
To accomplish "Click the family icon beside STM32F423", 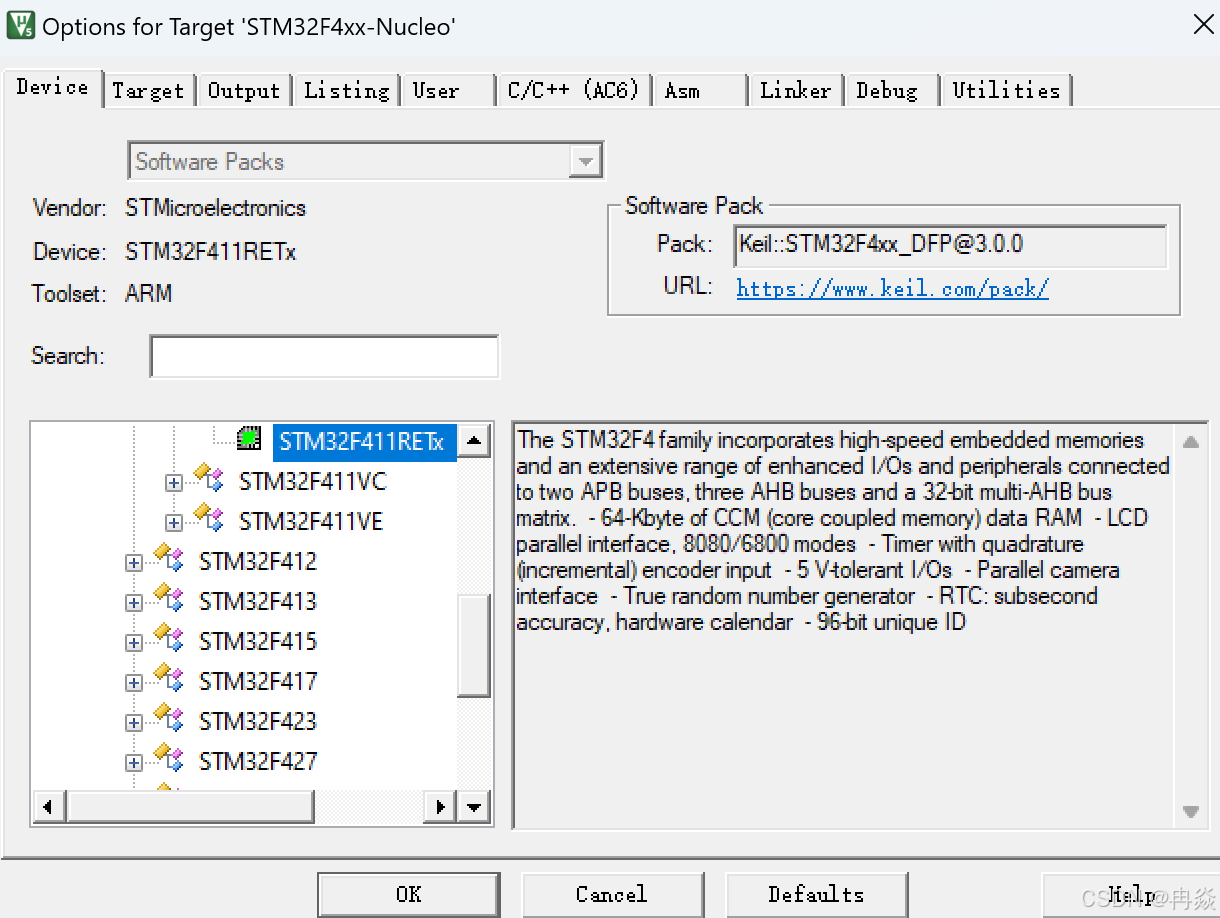I will point(169,717).
